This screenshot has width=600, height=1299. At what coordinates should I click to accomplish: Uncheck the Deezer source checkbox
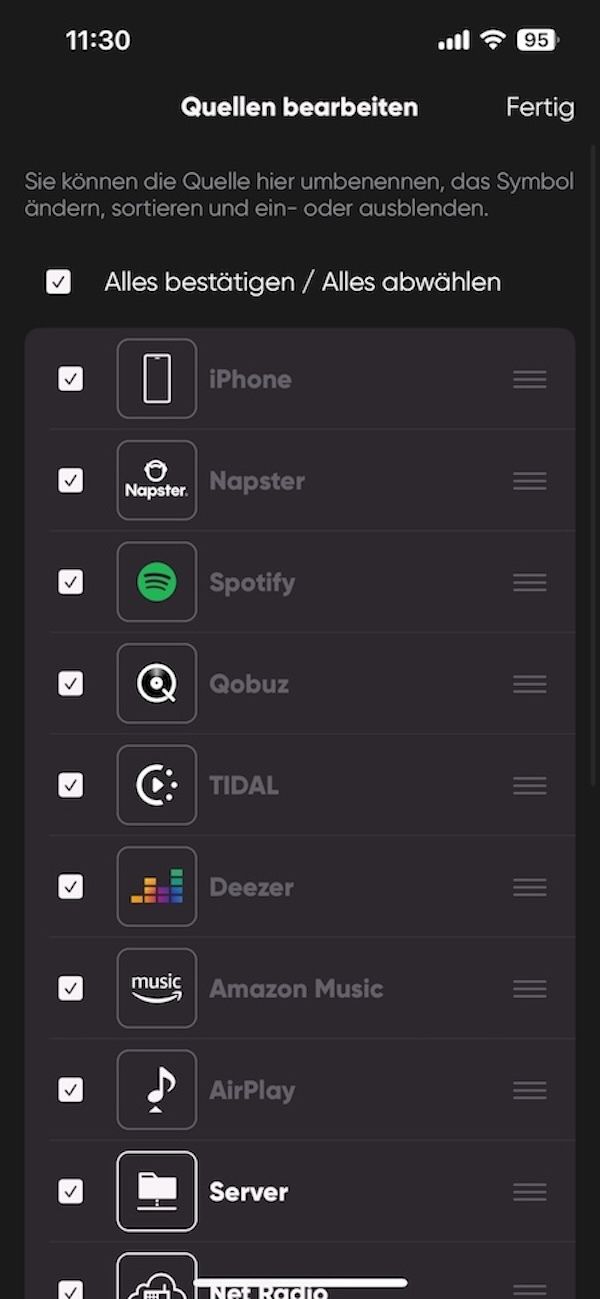[x=70, y=887]
